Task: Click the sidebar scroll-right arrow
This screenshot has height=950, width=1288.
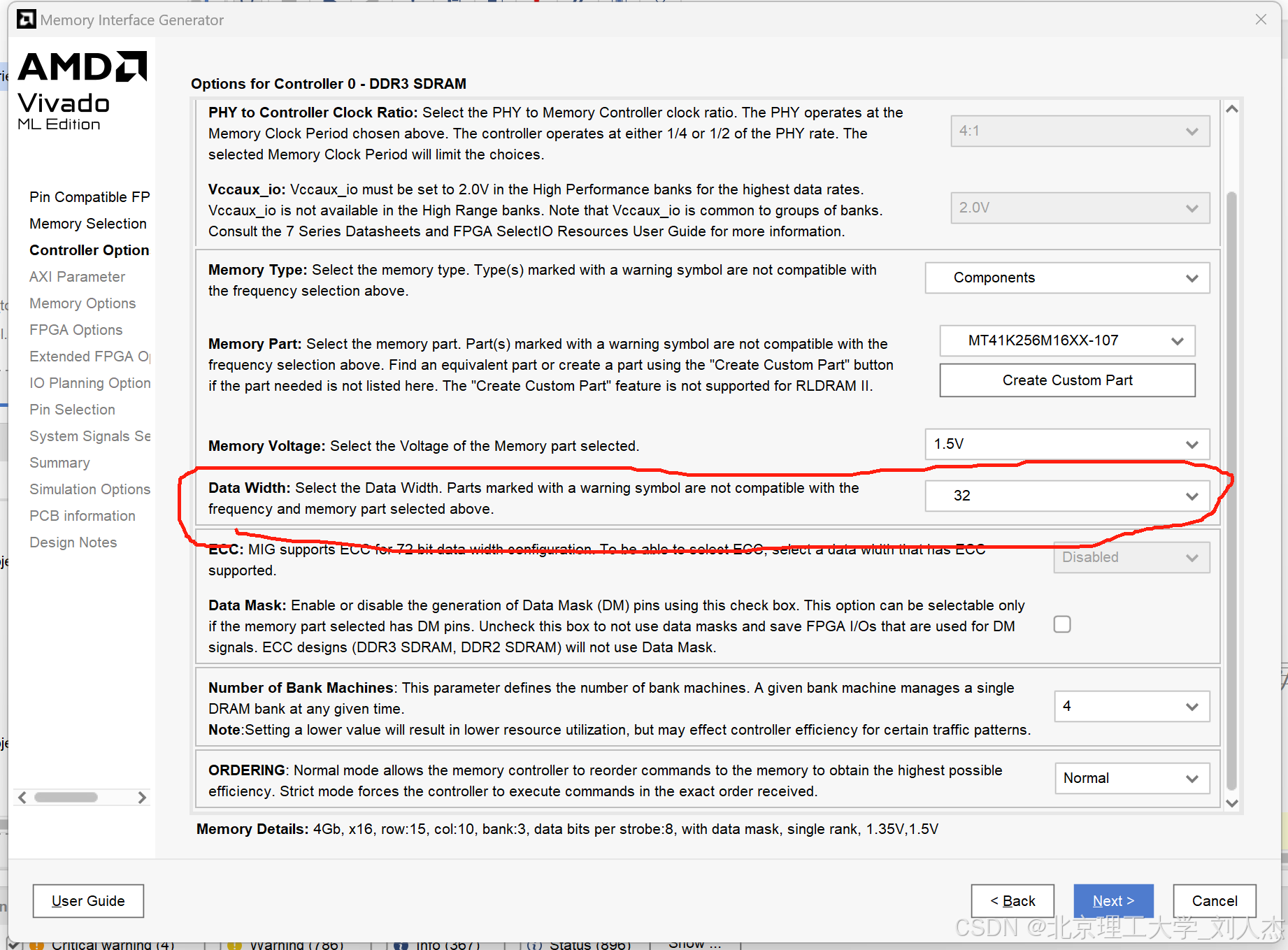Action: (142, 798)
